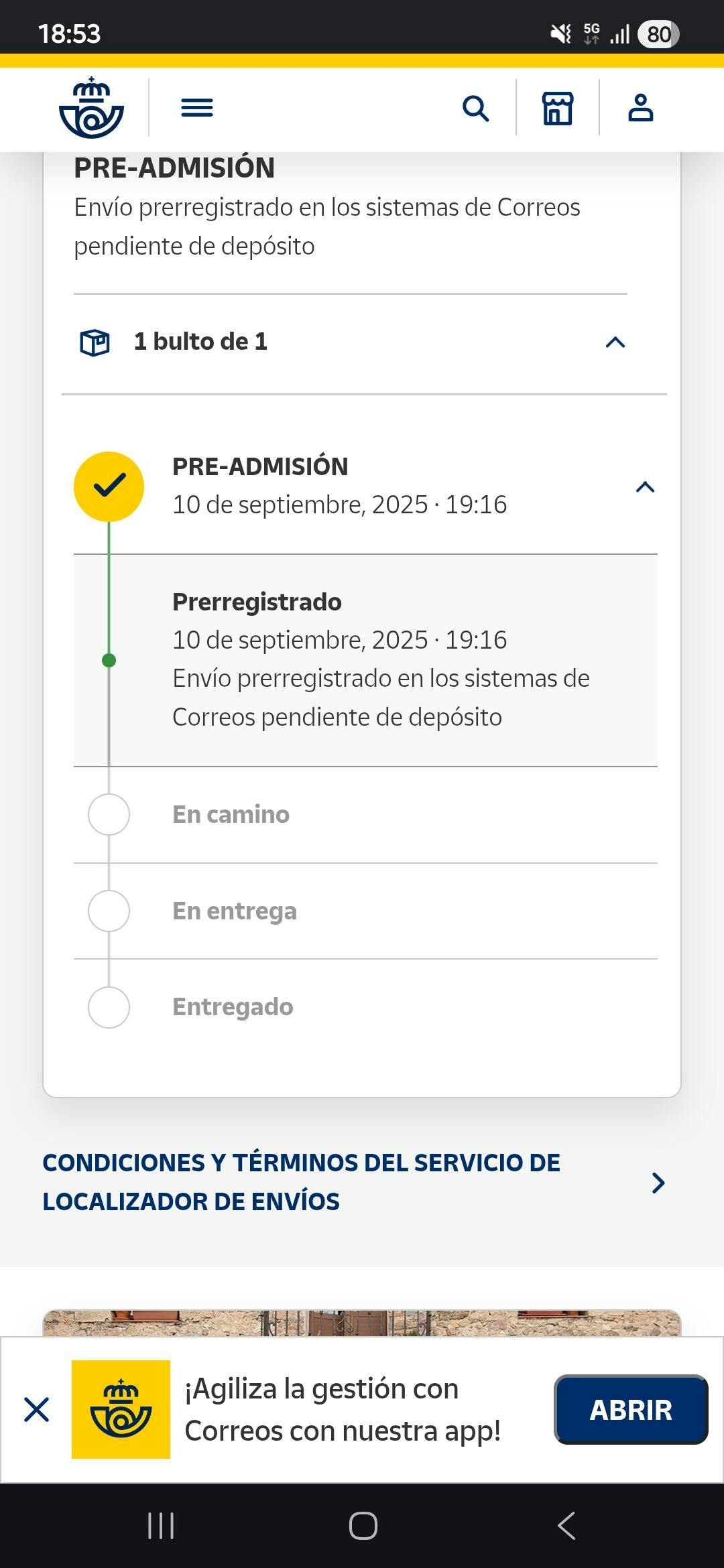Tap the yellow Correos app icon

(x=121, y=1409)
